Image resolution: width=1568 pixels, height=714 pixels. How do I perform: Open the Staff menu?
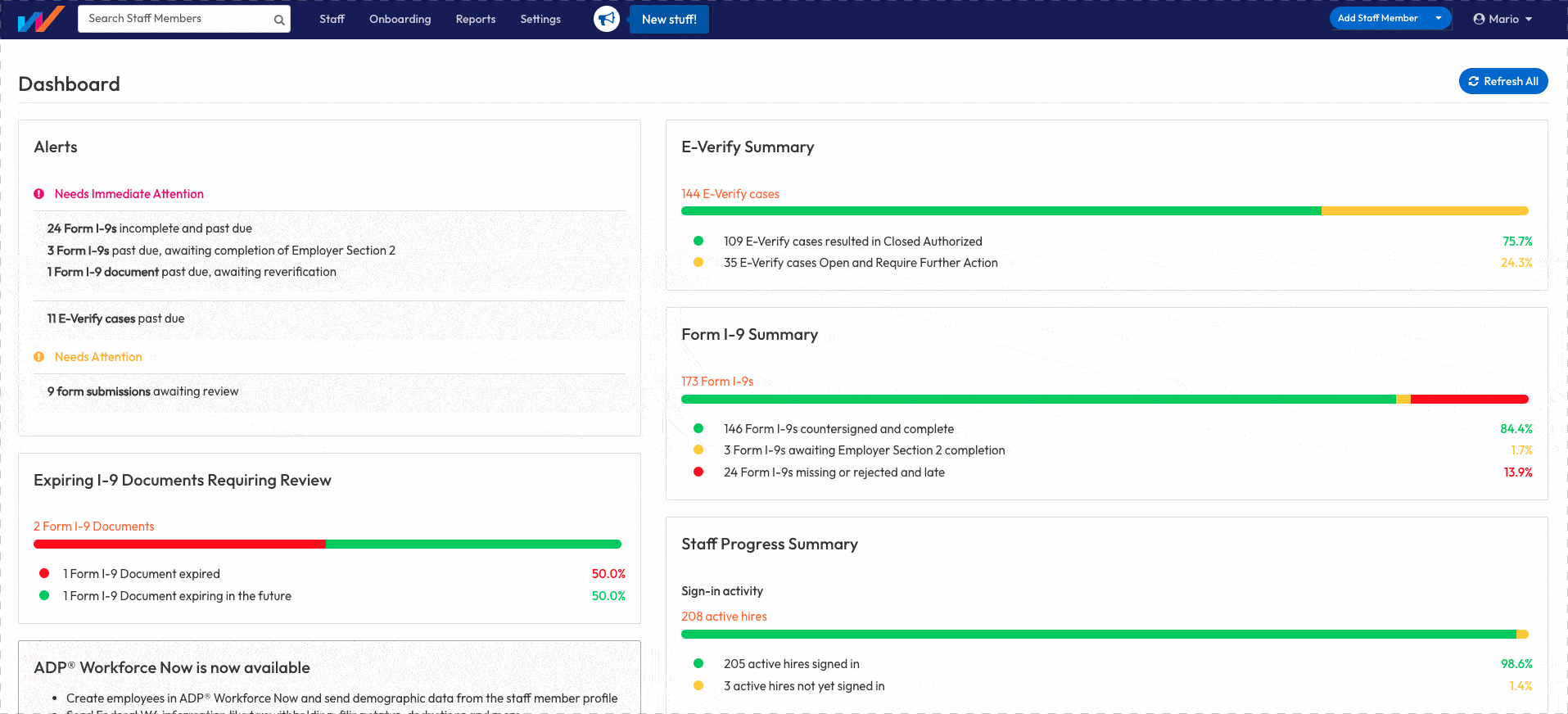tap(332, 19)
